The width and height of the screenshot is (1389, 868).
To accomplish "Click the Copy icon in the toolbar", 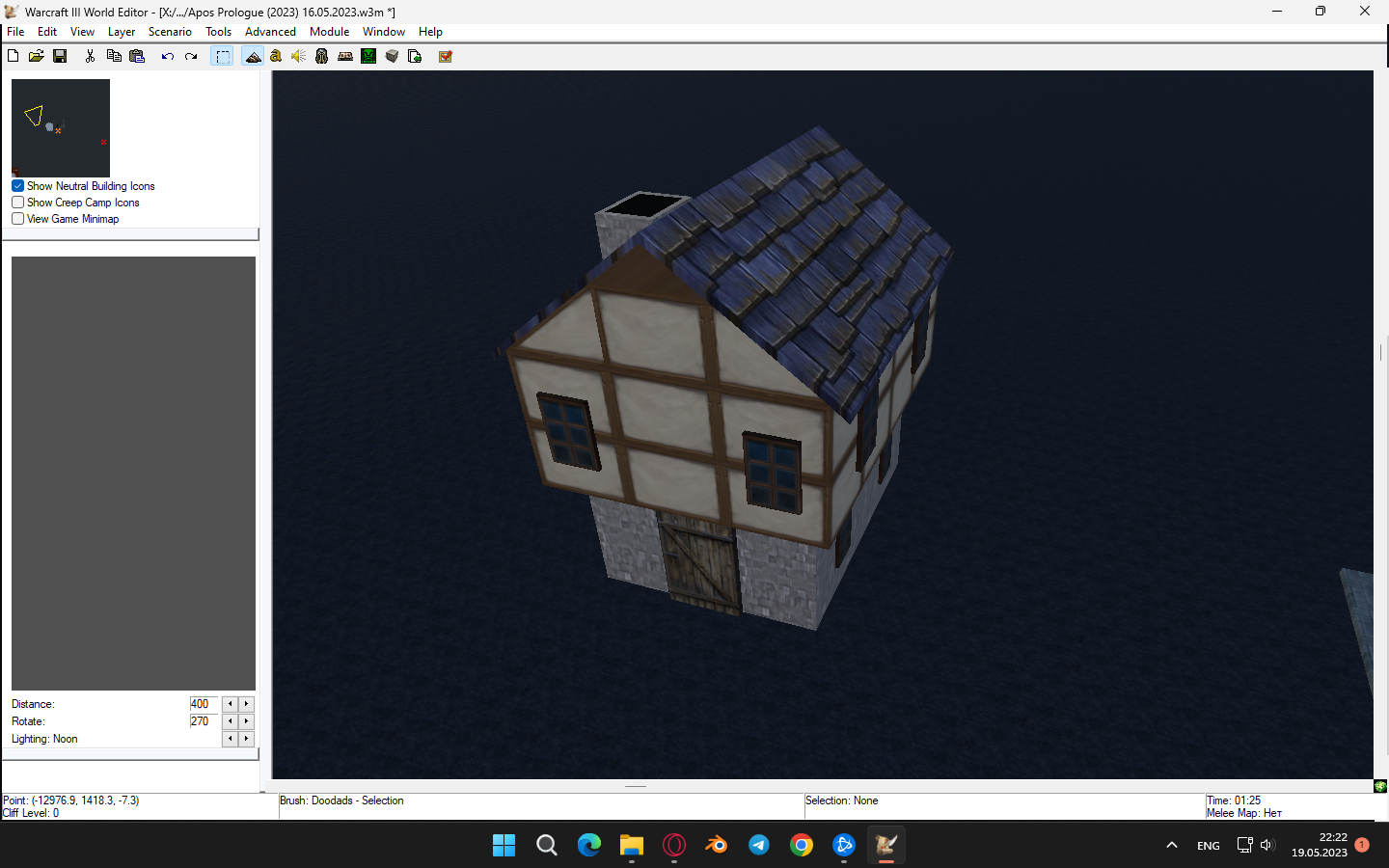I will [114, 56].
